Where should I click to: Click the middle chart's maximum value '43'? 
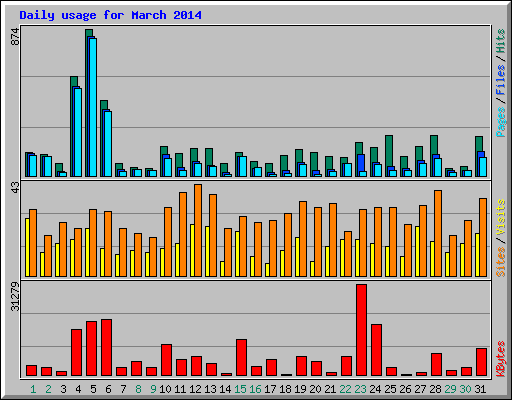coord(15,187)
